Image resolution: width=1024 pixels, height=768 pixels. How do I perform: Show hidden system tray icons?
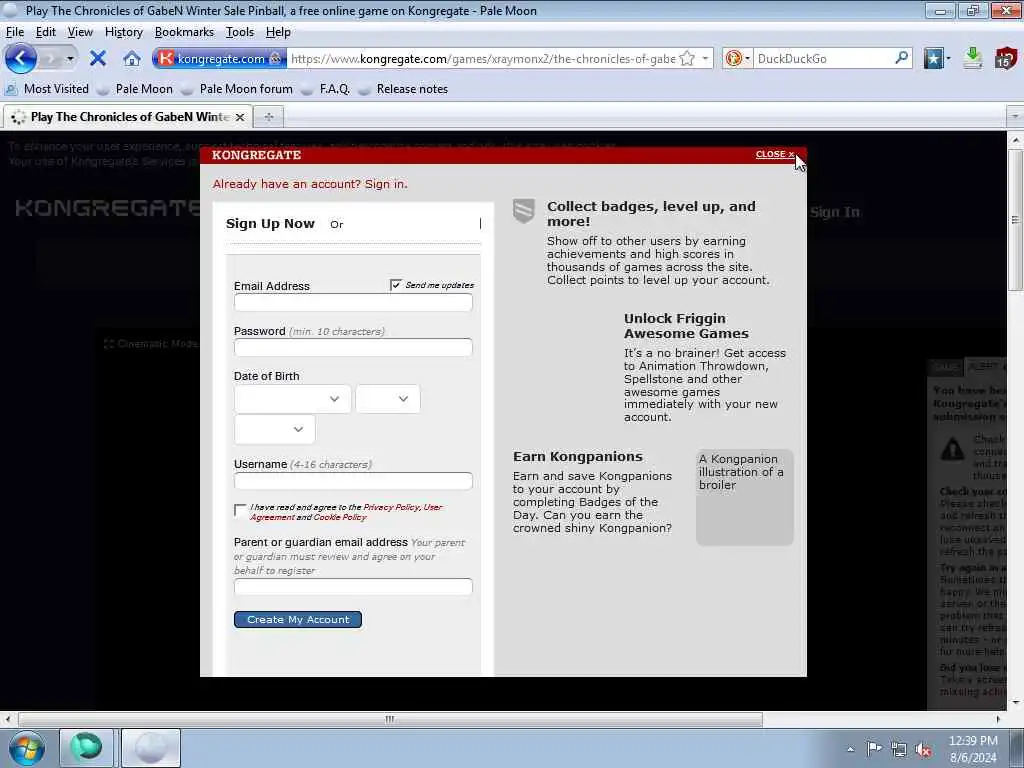tap(850, 749)
